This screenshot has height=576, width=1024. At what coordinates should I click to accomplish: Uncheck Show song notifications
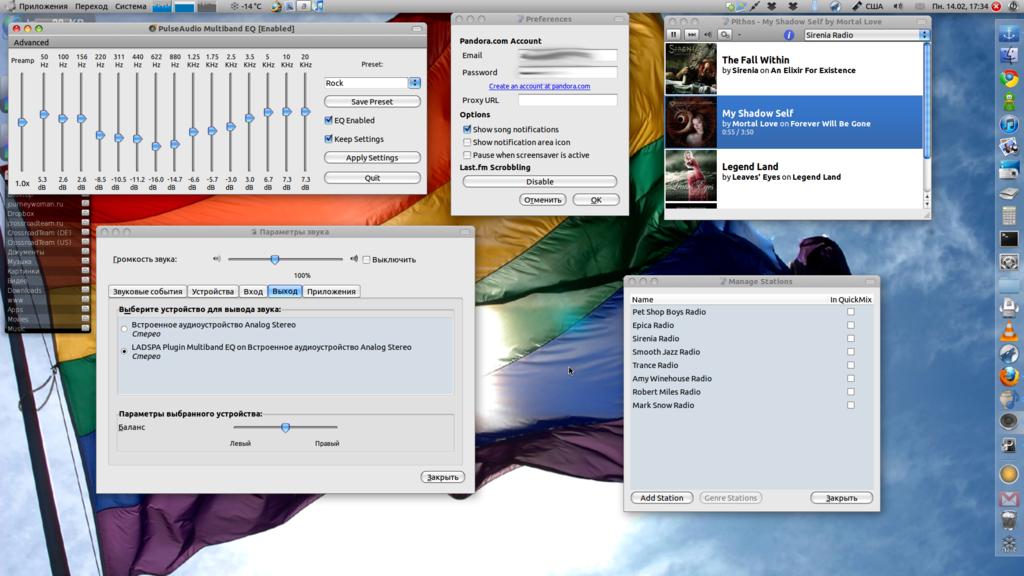click(467, 129)
